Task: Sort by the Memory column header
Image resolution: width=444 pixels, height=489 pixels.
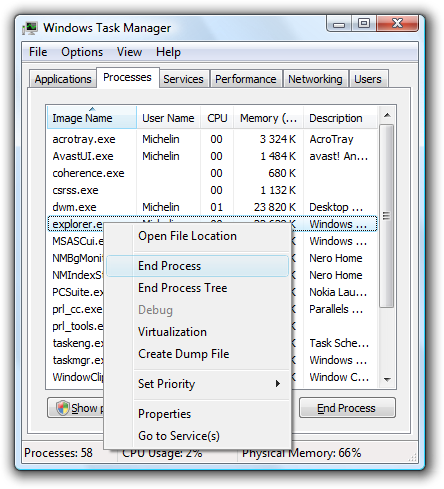Action: click(268, 118)
